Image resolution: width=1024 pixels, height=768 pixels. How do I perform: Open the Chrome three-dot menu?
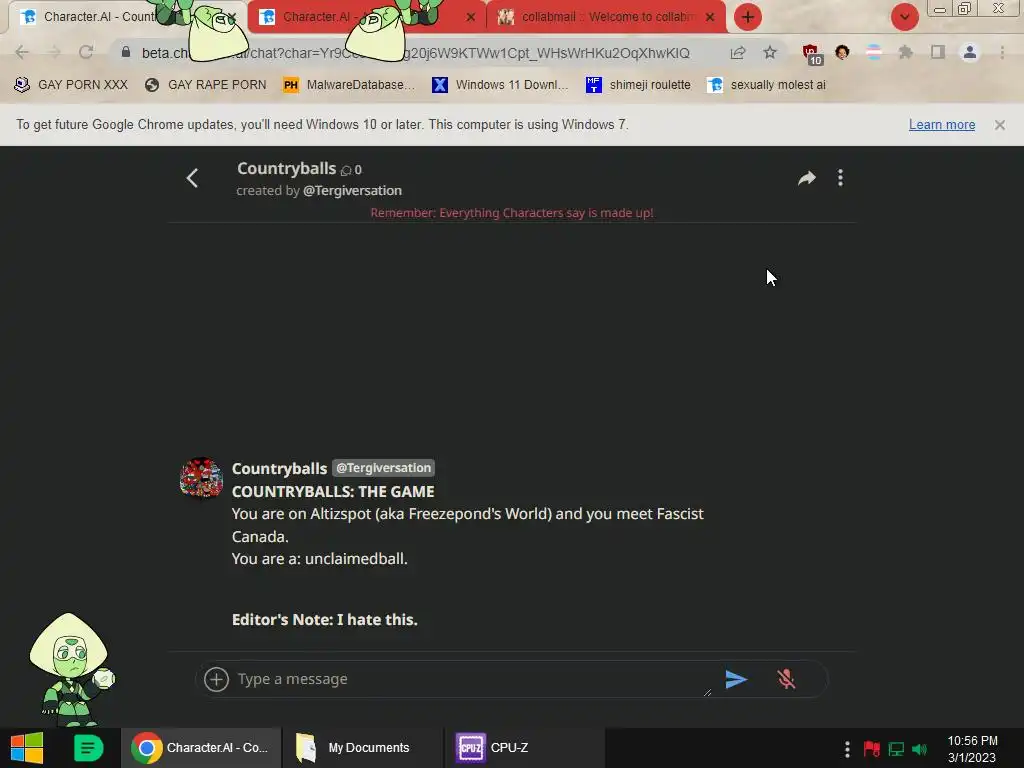1002,52
